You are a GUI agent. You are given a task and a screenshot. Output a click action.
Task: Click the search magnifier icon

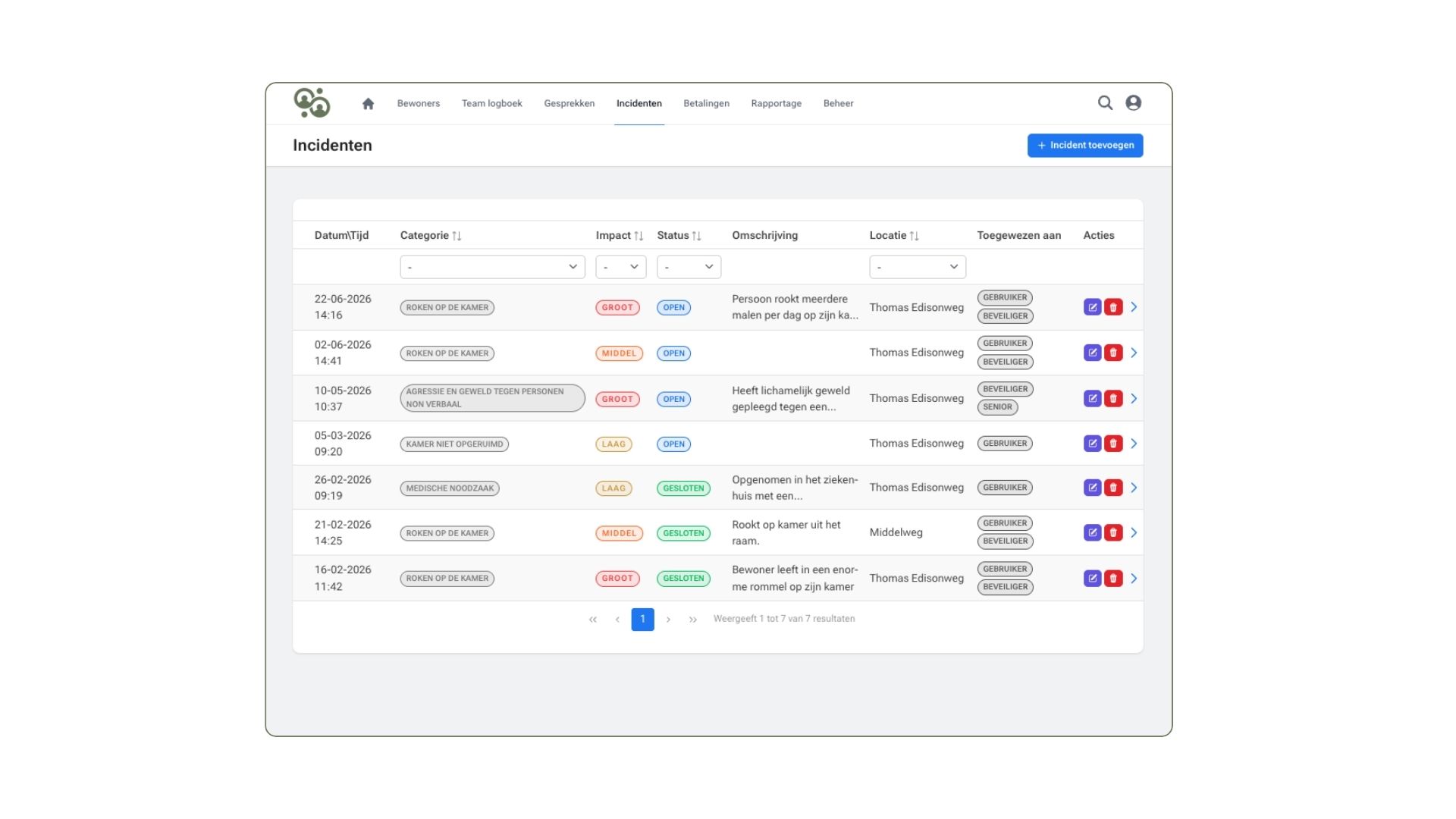(x=1105, y=103)
